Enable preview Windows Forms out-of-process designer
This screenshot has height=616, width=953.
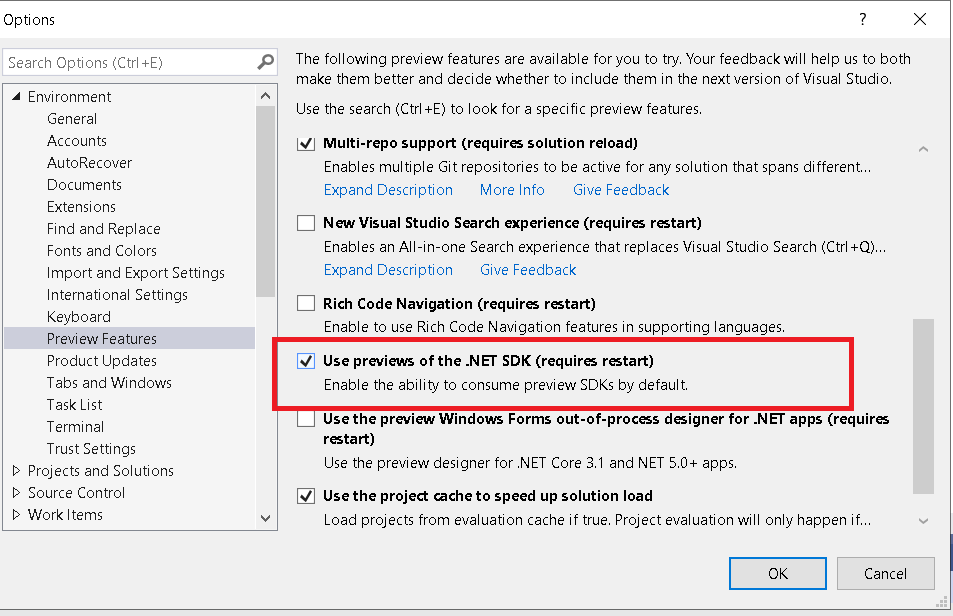click(x=305, y=418)
